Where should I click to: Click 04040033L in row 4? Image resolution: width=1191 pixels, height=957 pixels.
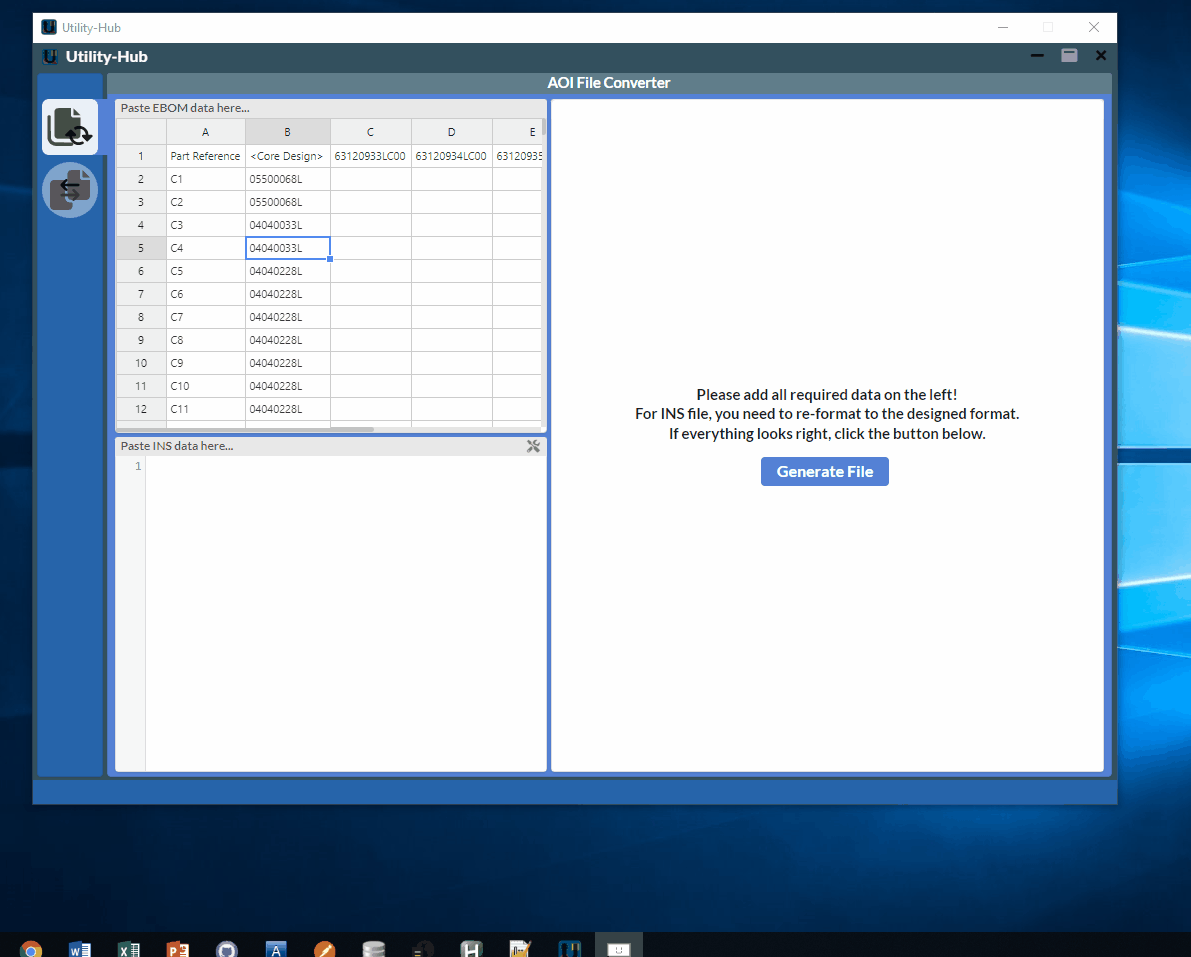(288, 226)
